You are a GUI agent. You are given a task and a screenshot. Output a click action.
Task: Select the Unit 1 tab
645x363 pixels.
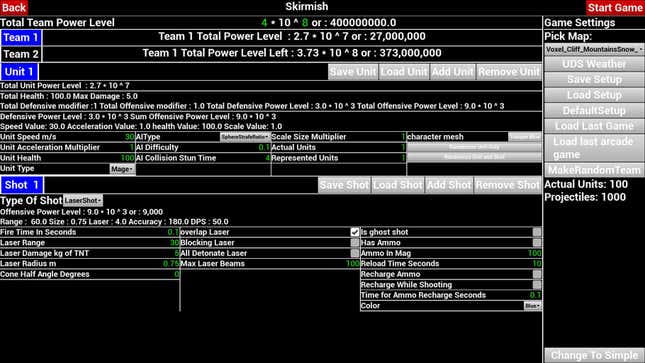[x=19, y=72]
